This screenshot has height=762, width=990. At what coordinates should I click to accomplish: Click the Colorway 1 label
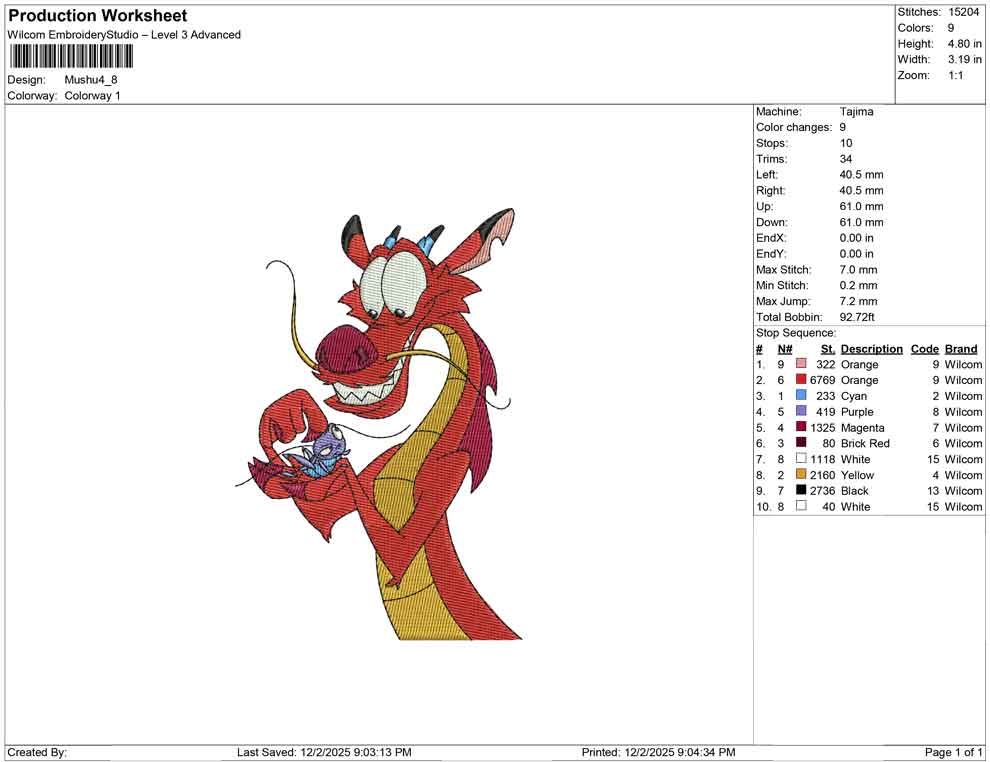pos(93,96)
